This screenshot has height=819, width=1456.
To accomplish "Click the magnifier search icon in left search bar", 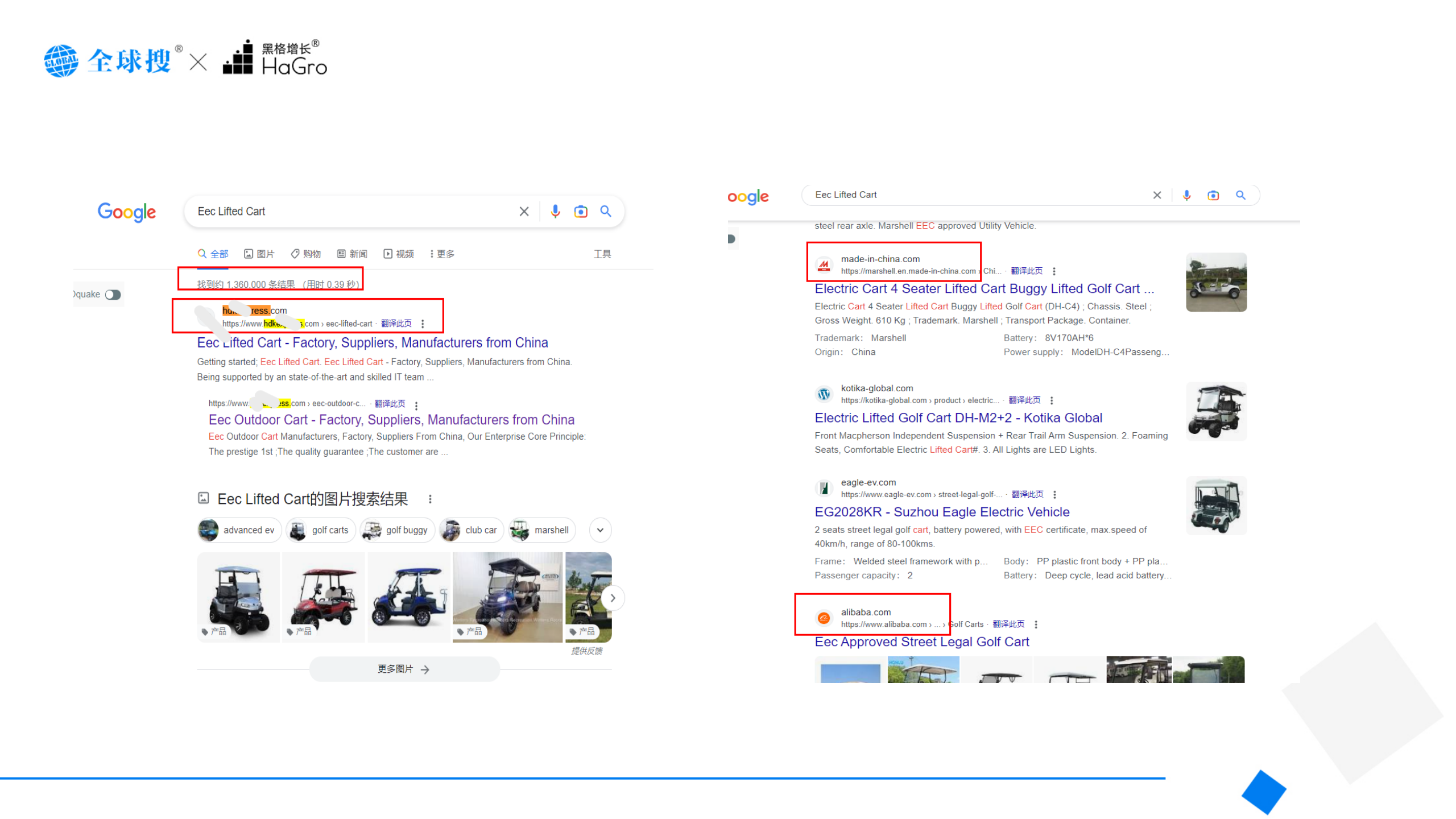I will coord(606,212).
